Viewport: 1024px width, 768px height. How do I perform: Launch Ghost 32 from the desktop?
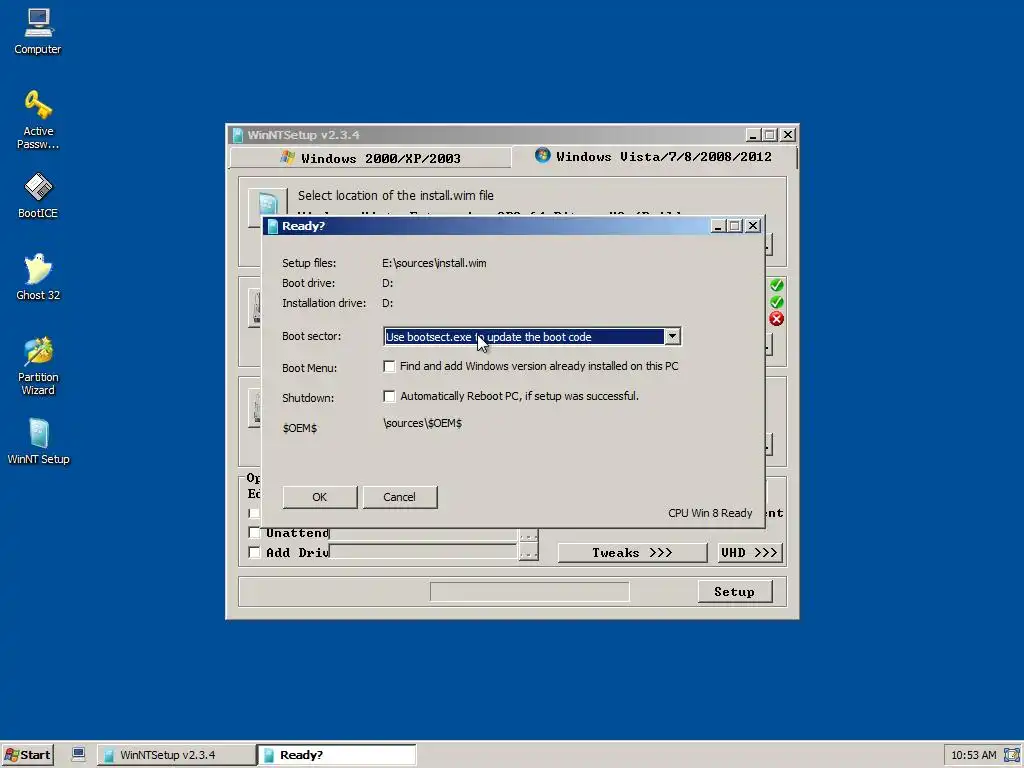tap(38, 277)
